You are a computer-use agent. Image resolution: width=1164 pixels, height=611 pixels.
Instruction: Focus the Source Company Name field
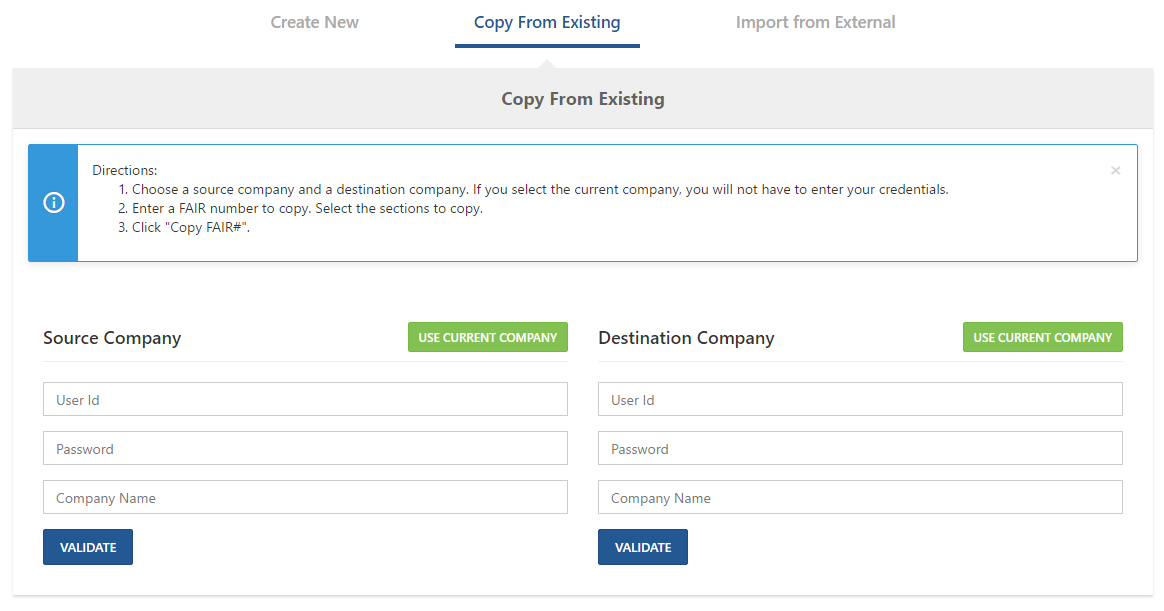(305, 497)
